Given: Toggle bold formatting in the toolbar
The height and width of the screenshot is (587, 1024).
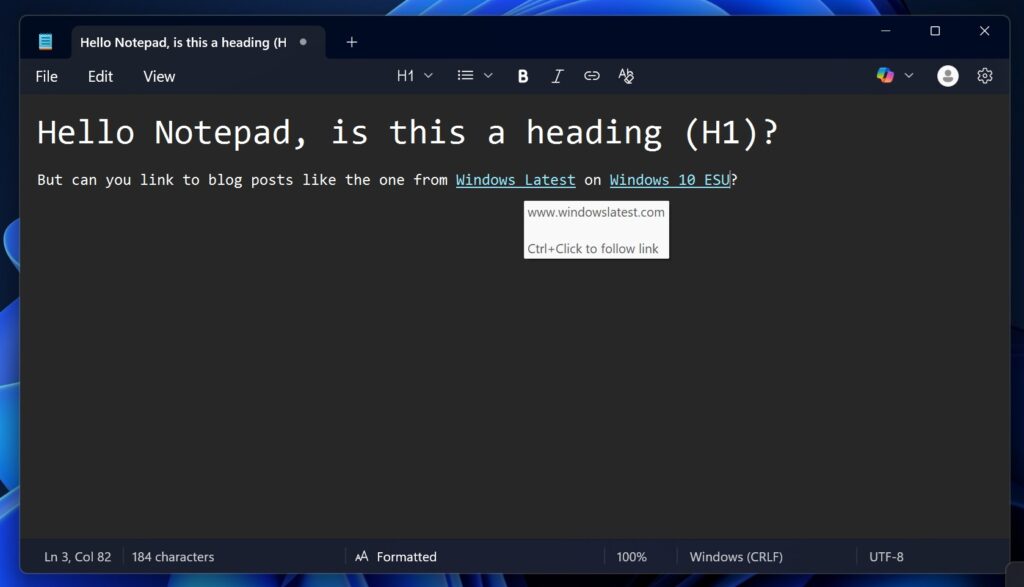Looking at the screenshot, I should point(522,75).
